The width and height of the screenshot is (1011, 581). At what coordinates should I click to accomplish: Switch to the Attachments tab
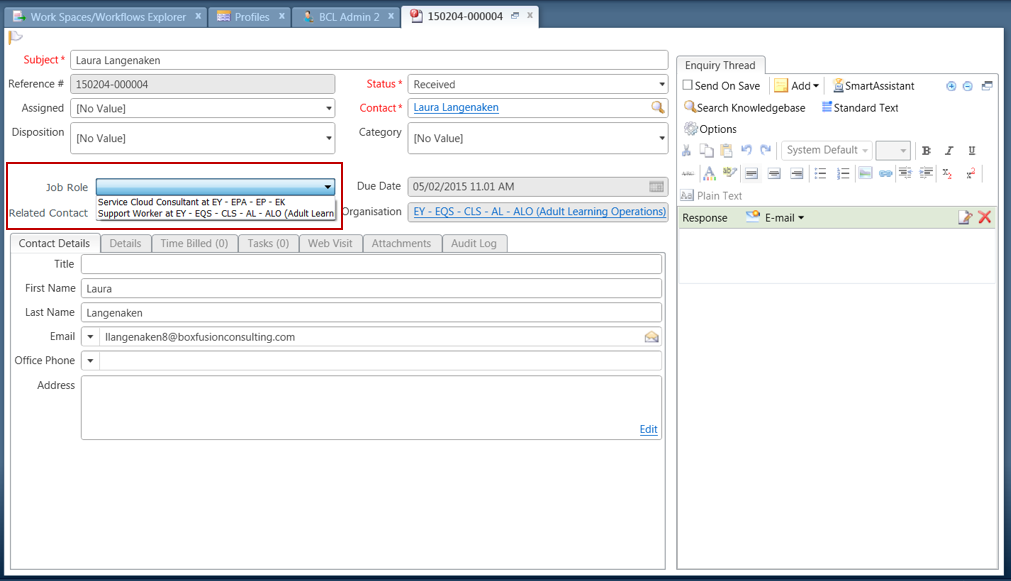point(401,243)
